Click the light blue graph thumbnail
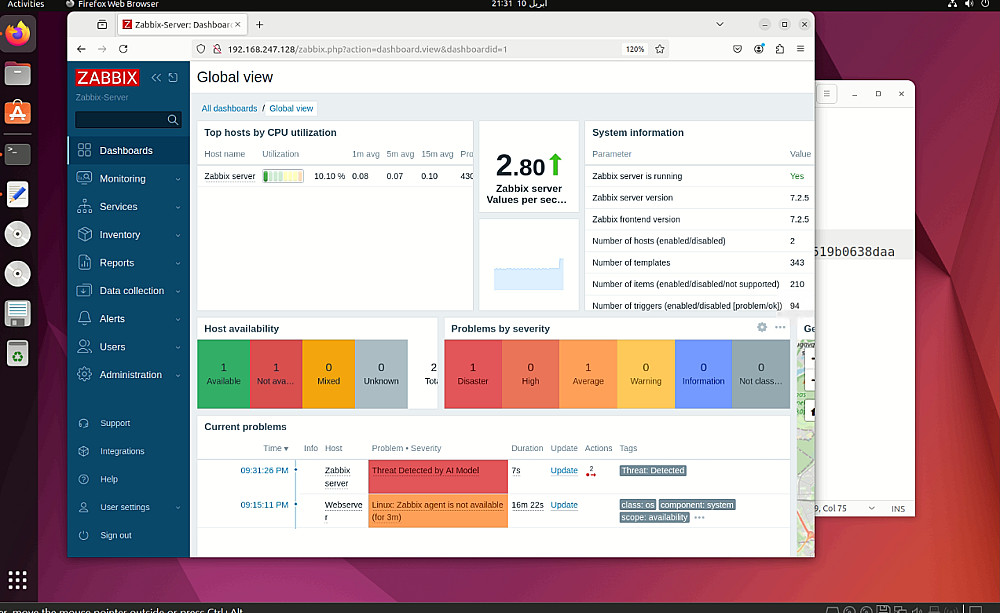 pos(529,273)
